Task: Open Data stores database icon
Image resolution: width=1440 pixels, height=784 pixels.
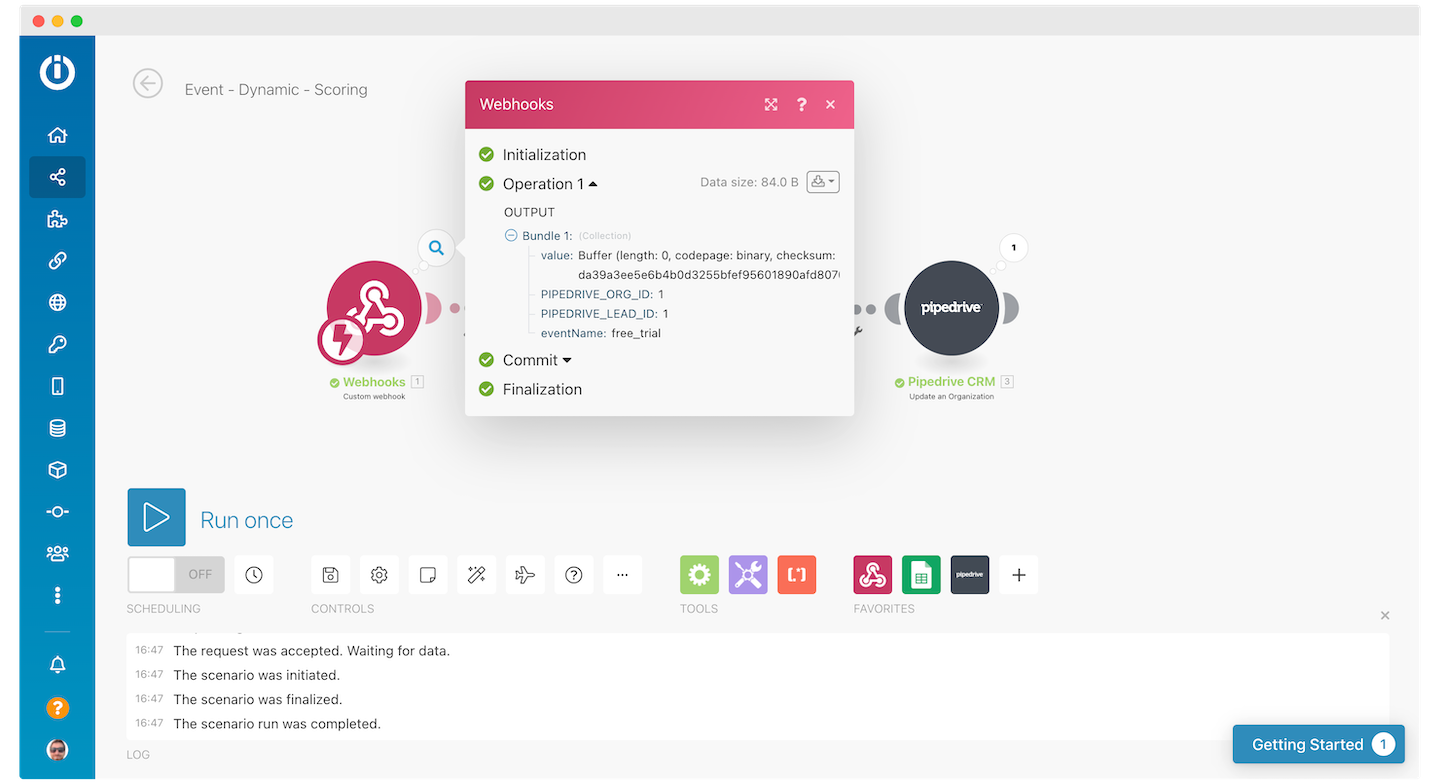Action: pyautogui.click(x=57, y=428)
